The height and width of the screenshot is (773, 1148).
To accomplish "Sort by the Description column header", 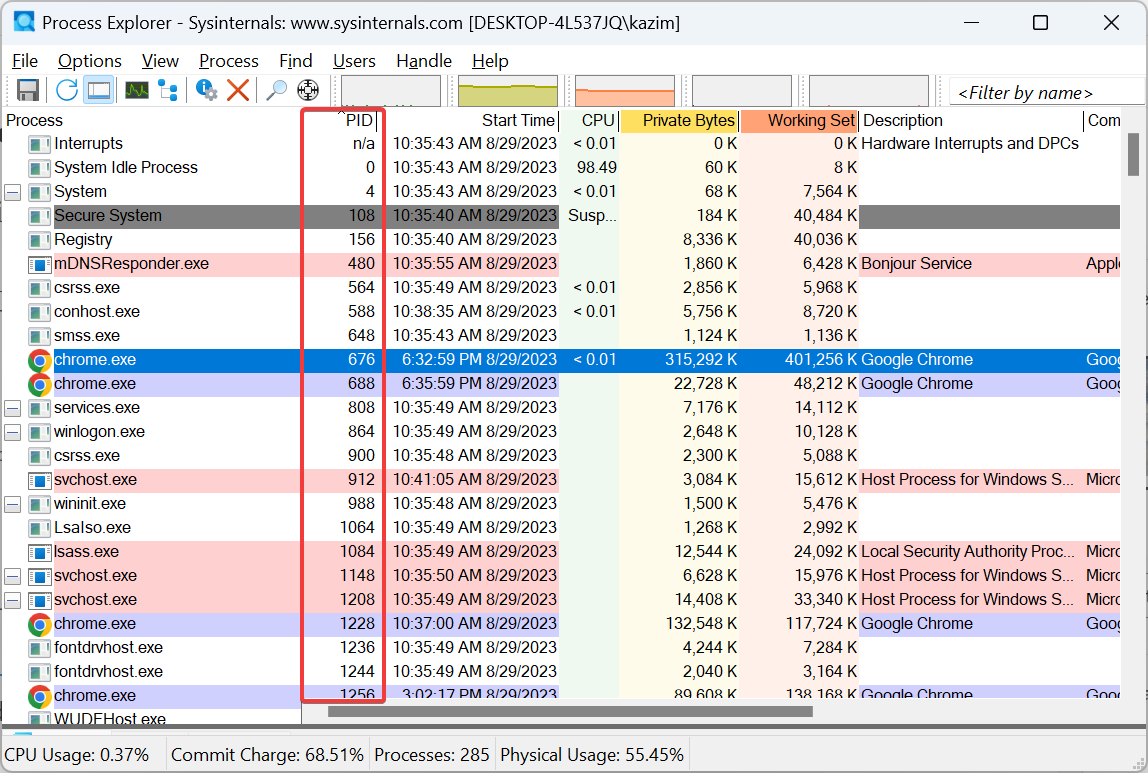I will click(971, 120).
